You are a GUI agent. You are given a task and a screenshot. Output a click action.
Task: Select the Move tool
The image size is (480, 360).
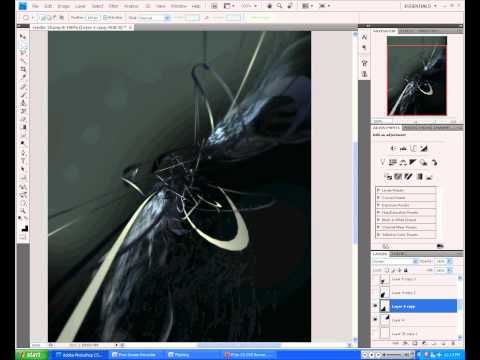(23, 36)
